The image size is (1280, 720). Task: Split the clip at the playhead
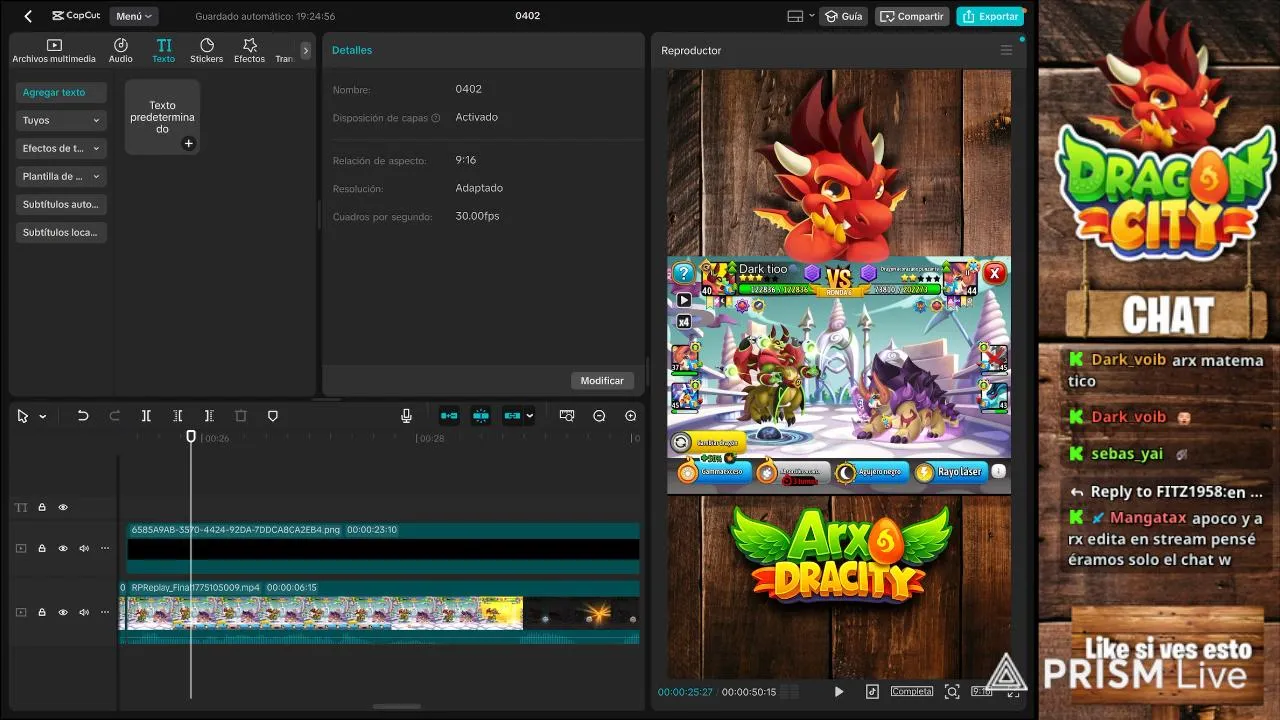pyautogui.click(x=146, y=416)
